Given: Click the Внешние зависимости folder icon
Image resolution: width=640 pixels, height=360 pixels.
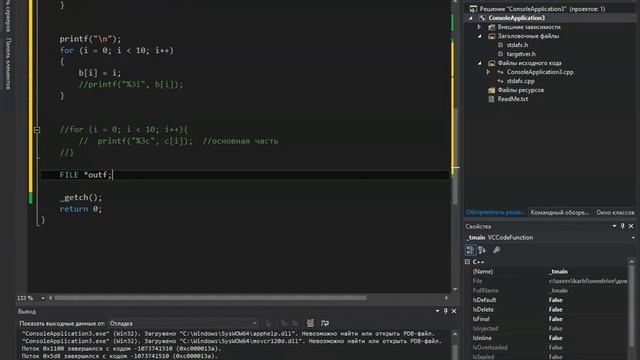Looking at the screenshot, I should (491, 27).
